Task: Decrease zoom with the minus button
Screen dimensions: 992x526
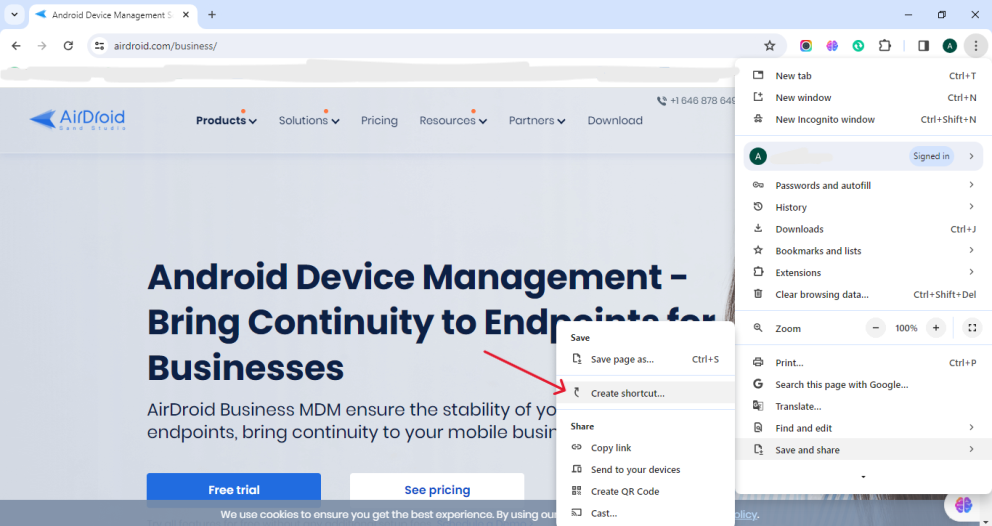Action: click(x=876, y=328)
